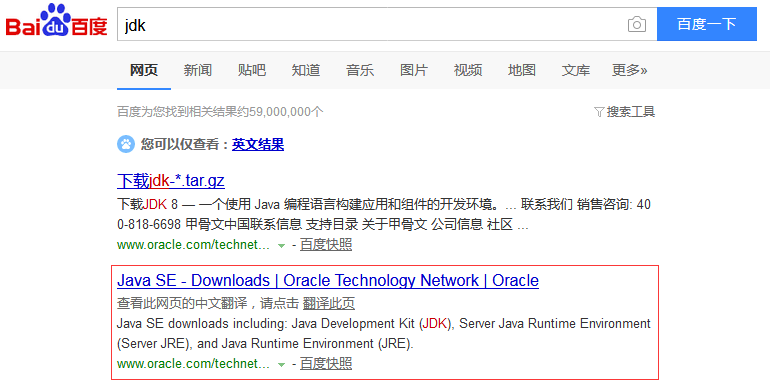Show more categories via 更多»
Screen dimensions: 770x385
pyautogui.click(x=630, y=70)
